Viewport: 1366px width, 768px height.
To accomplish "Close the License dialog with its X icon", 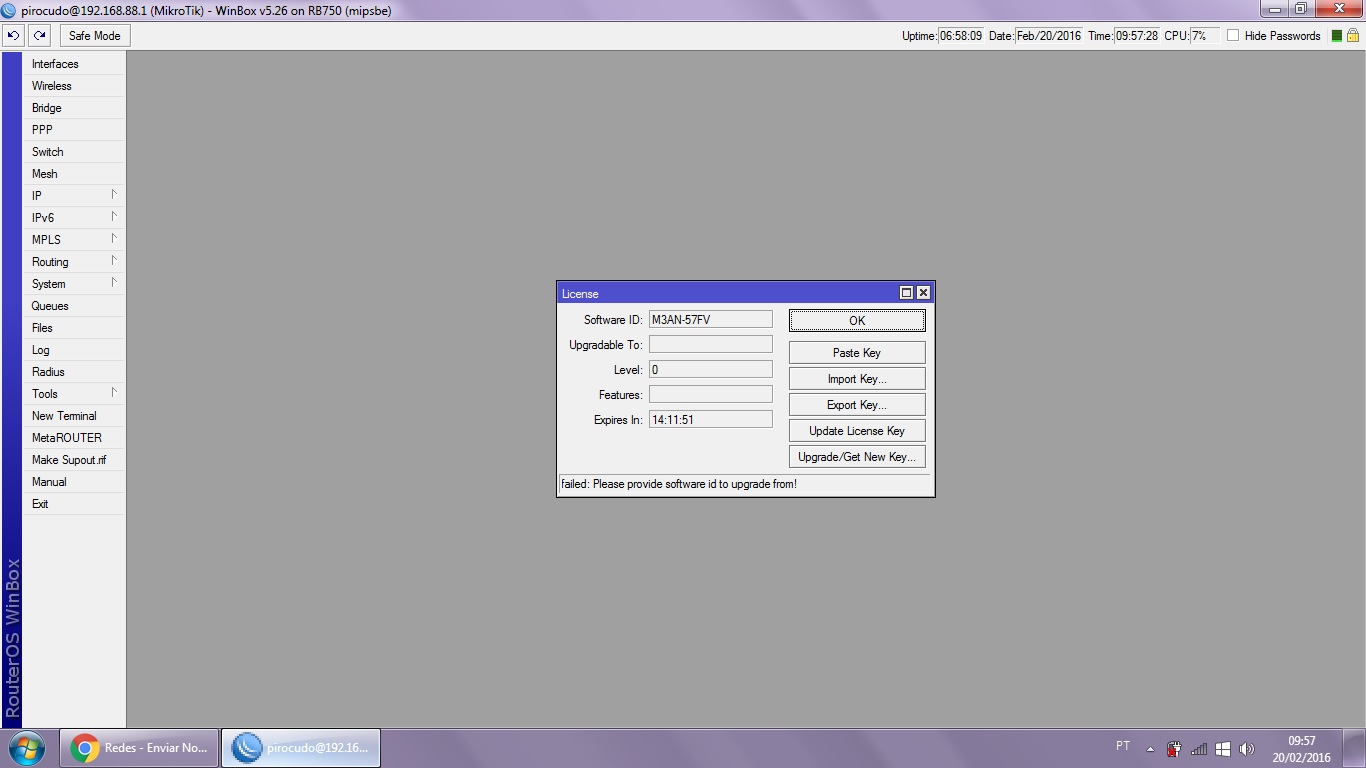I will click(x=923, y=293).
